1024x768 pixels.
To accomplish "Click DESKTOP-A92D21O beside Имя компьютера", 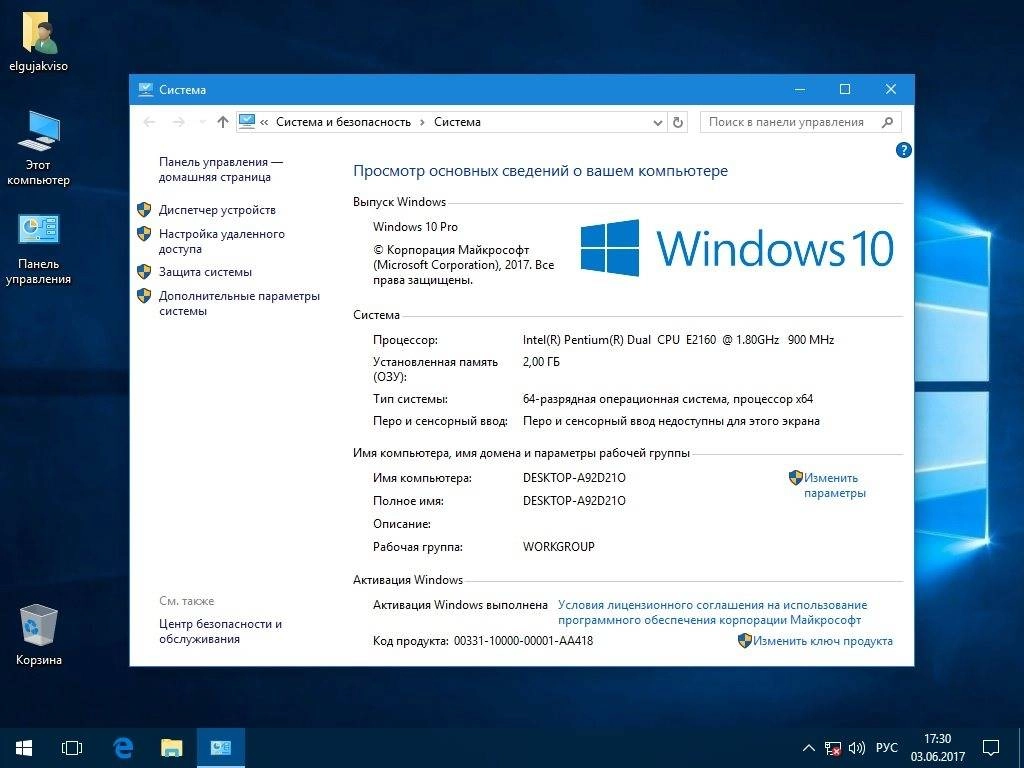I will point(574,478).
